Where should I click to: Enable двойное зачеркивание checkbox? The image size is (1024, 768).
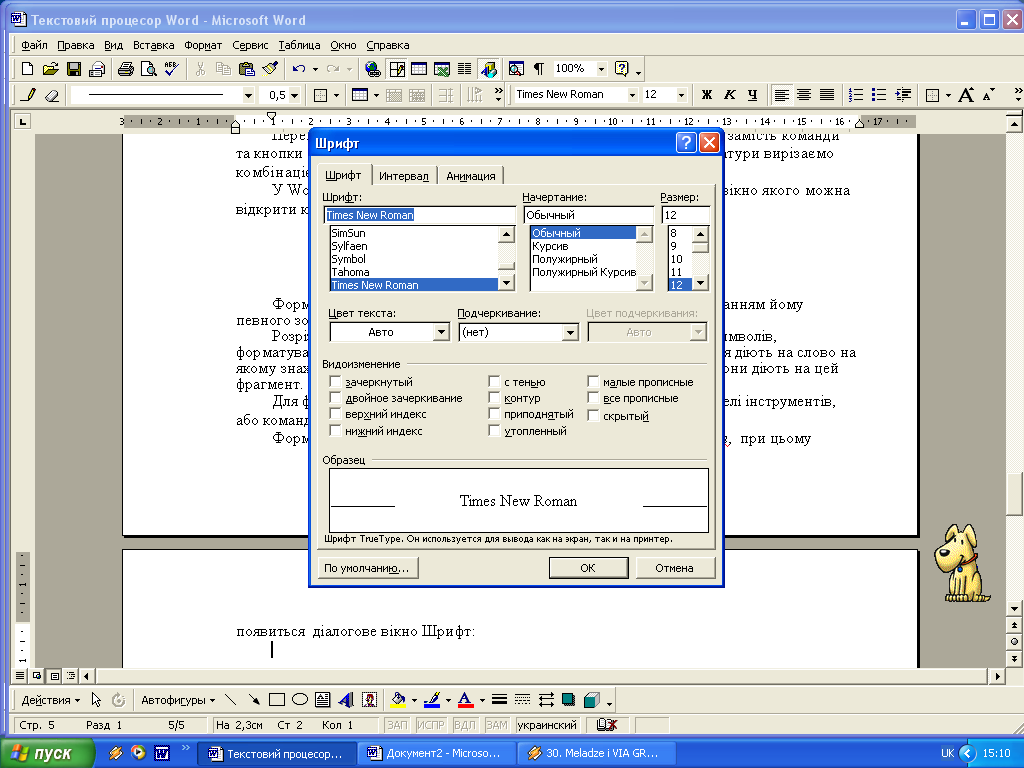[x=335, y=398]
